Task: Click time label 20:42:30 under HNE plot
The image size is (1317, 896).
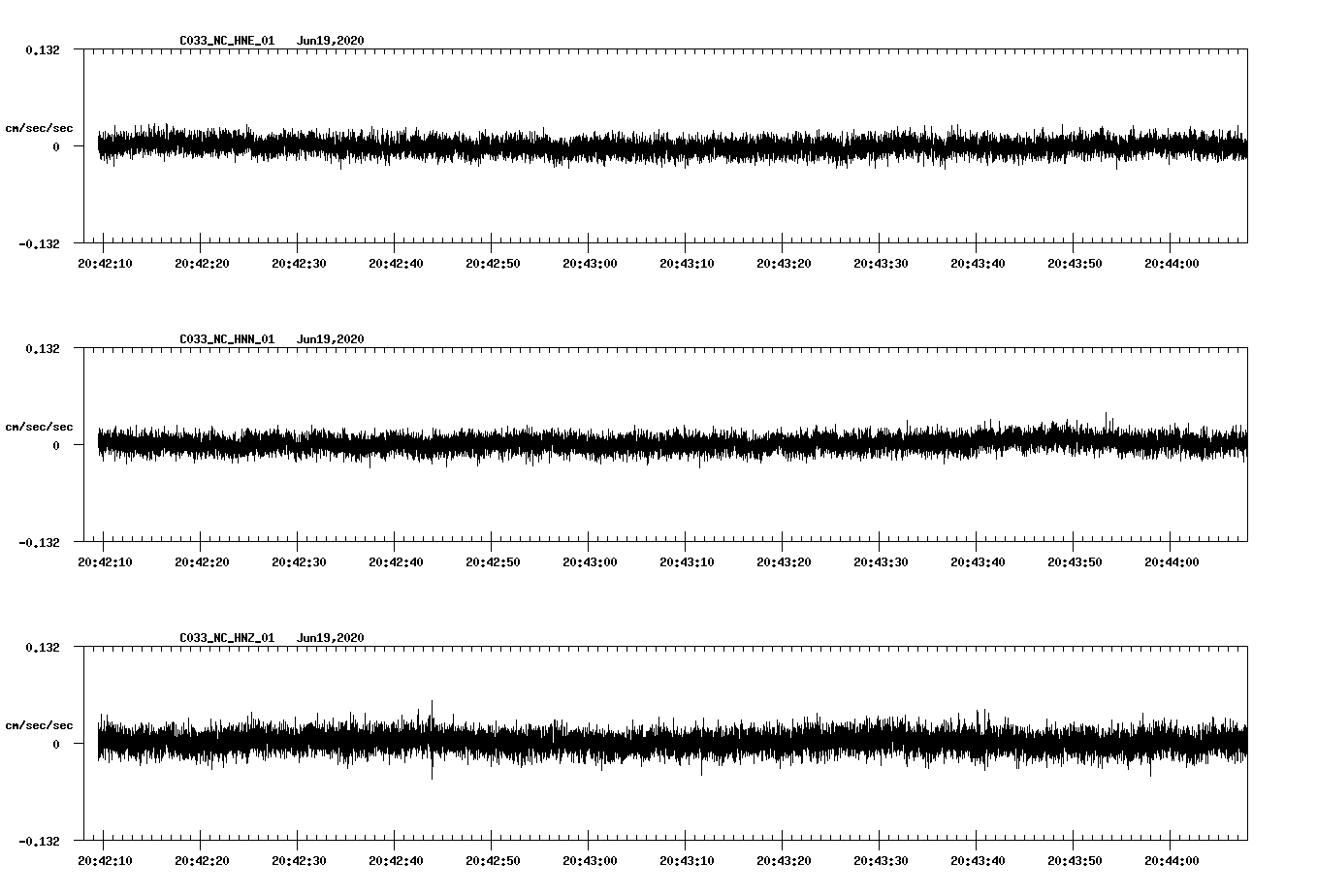Action: point(299,264)
